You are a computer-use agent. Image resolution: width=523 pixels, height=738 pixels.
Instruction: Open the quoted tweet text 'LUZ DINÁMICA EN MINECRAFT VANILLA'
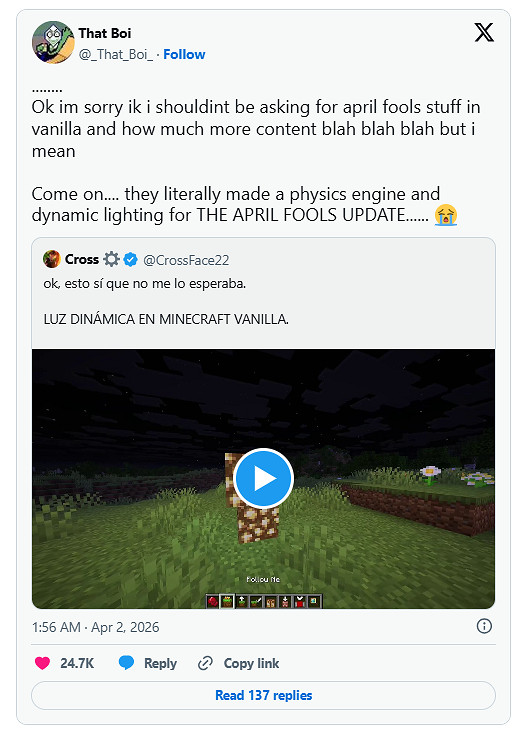tap(166, 319)
